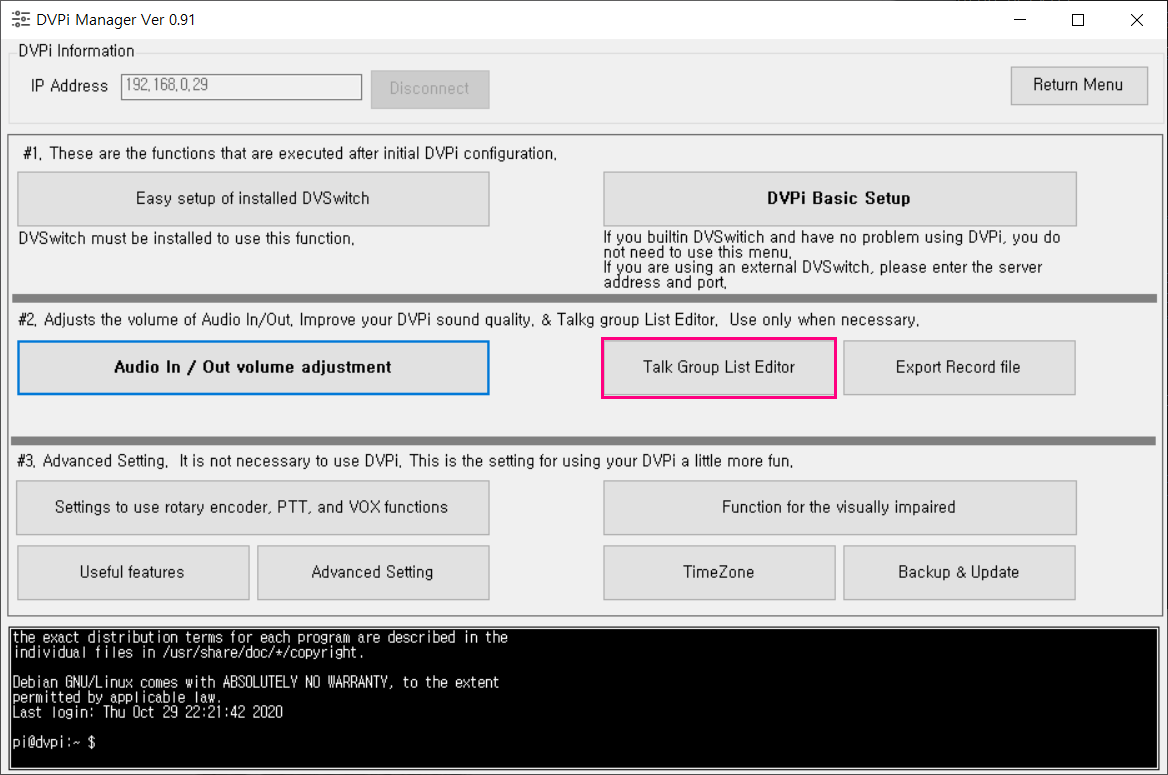Open Backup & Update
The image size is (1168, 775).
click(x=959, y=572)
